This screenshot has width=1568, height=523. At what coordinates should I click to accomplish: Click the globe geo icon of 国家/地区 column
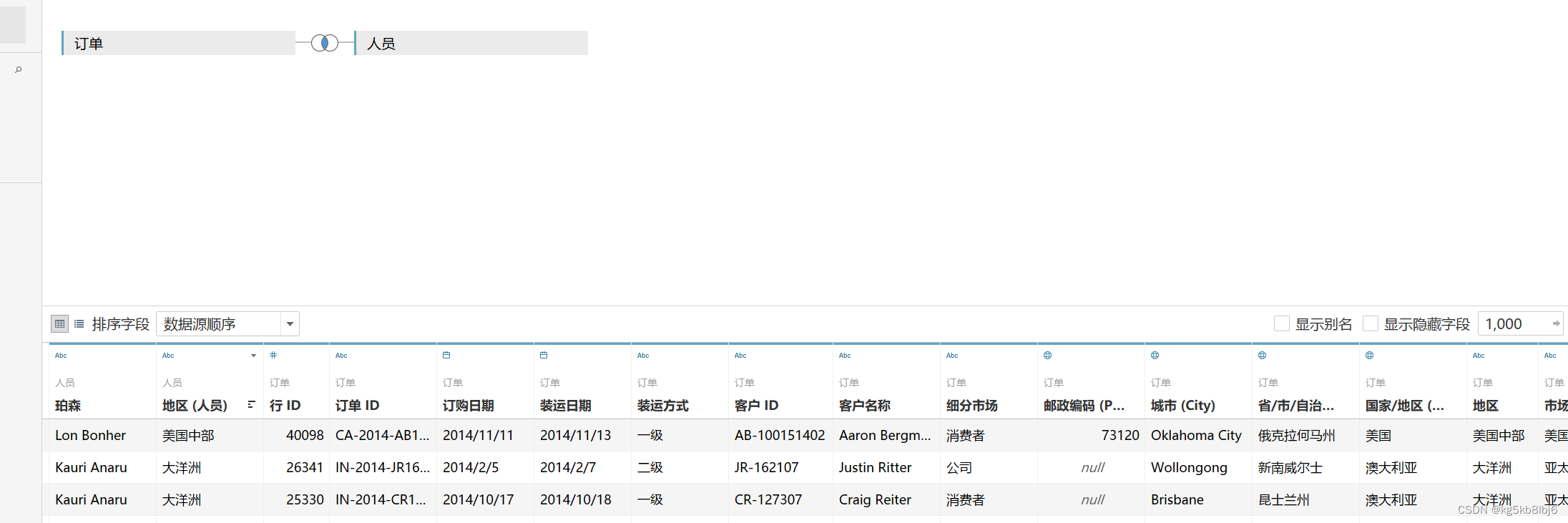point(1369,355)
